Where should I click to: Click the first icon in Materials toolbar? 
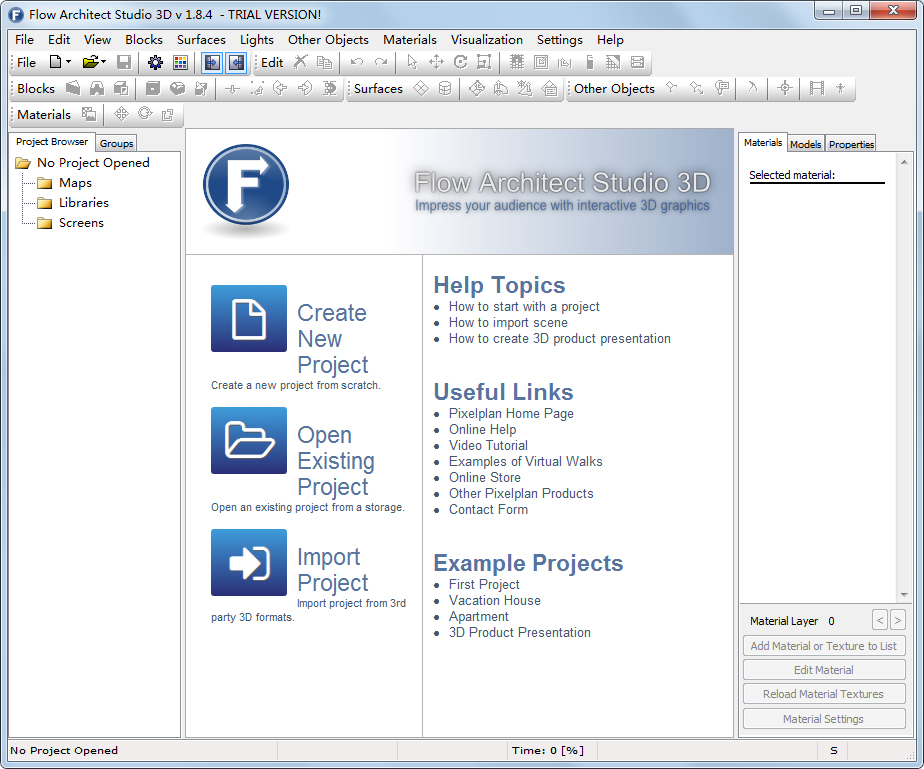(89, 114)
